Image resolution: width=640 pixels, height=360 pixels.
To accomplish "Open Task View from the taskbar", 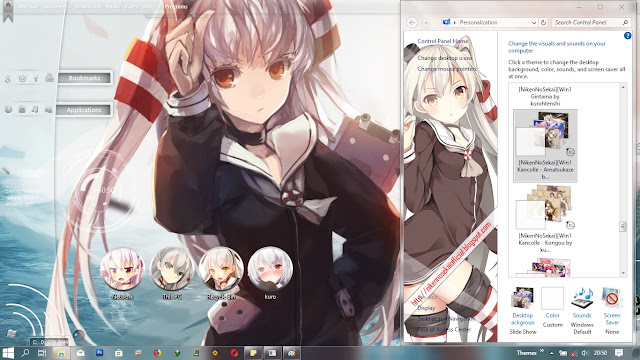I will 42,353.
